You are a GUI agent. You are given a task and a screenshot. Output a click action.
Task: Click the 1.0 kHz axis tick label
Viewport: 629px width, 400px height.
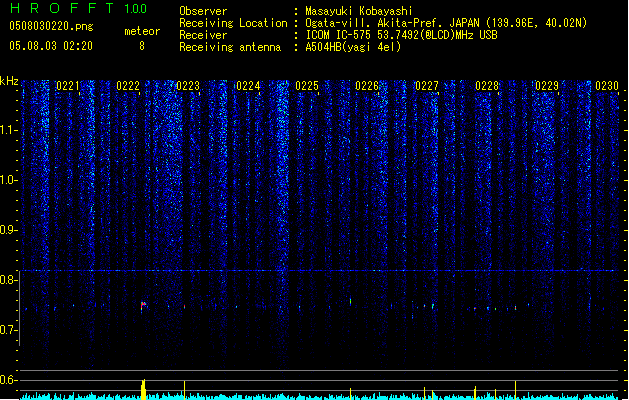pyautogui.click(x=9, y=180)
